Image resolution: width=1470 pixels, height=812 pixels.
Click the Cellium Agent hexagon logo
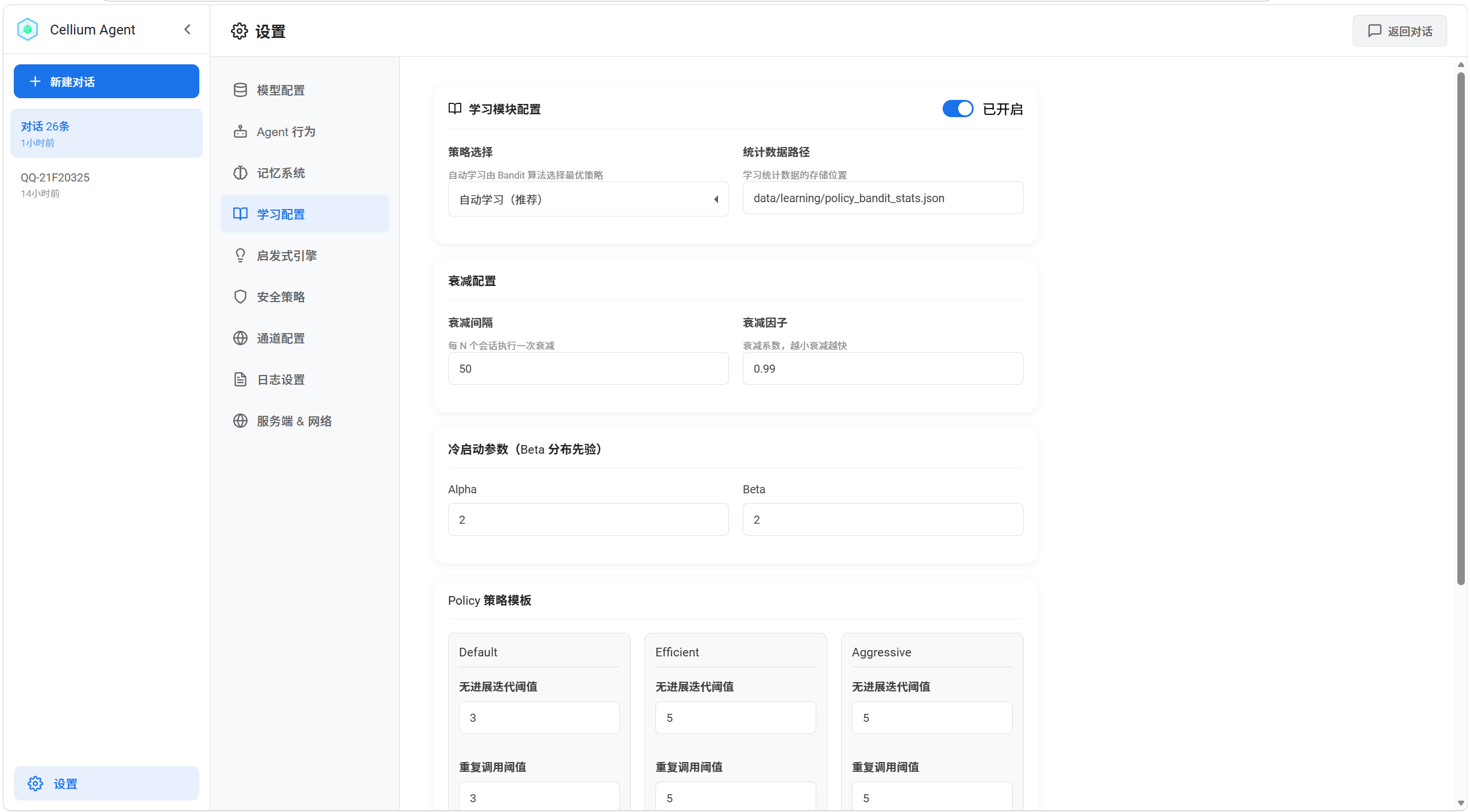27,29
